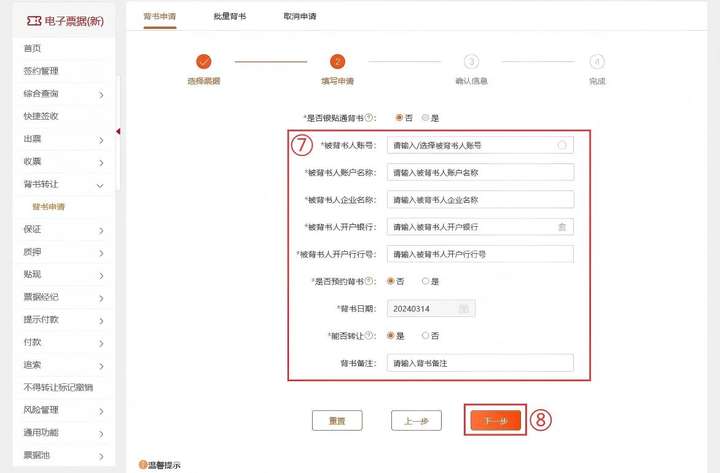
Task: Click help icon beside 能否转让
Action: [368, 336]
